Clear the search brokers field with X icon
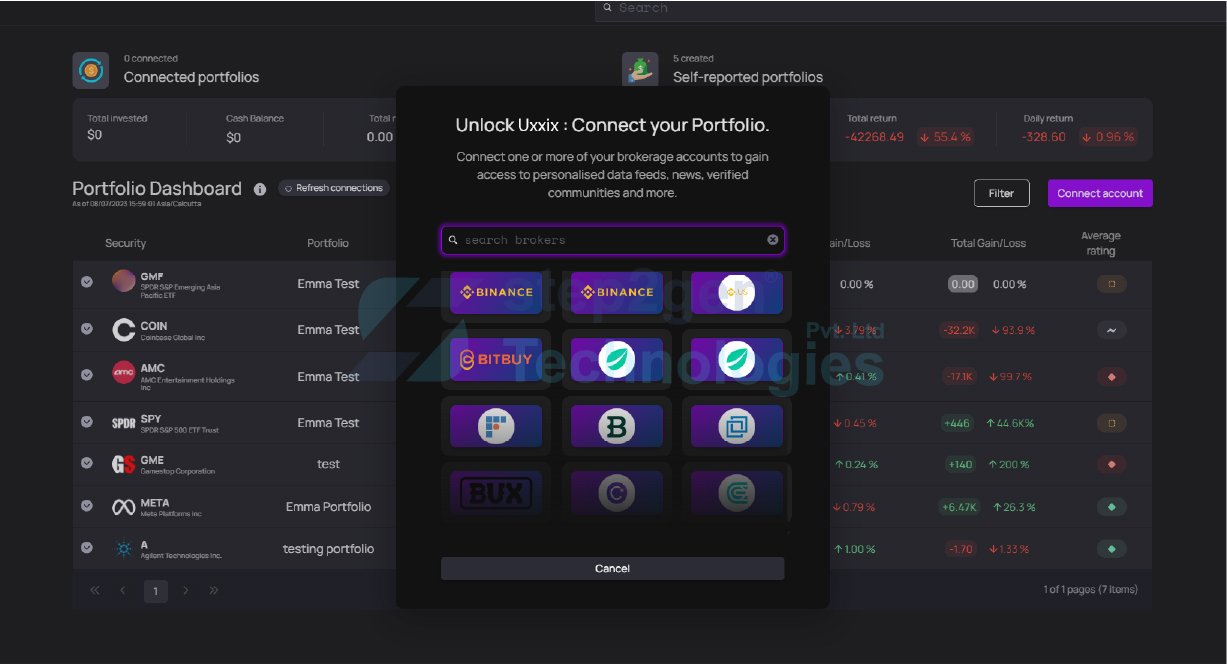 point(772,240)
